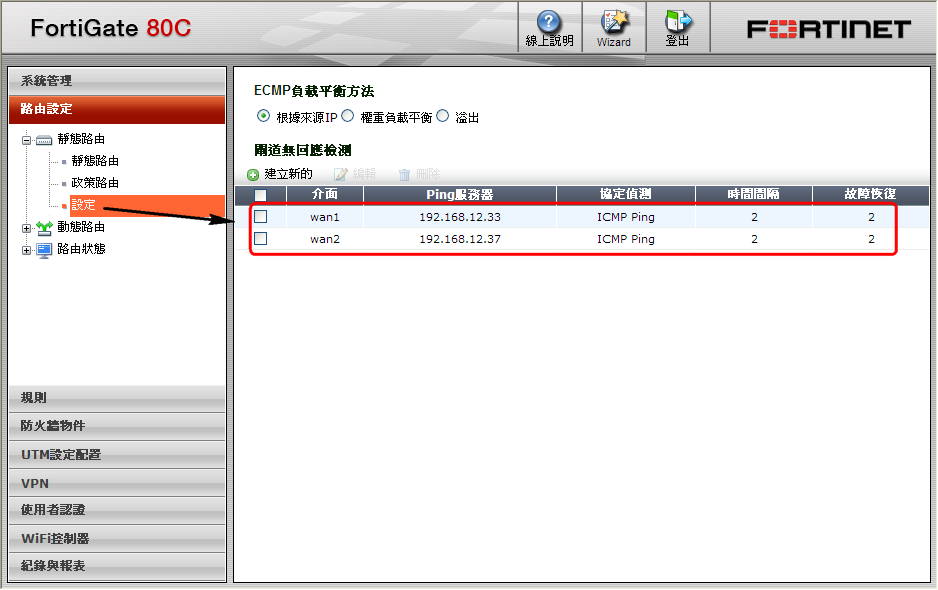Open the 規則 menu section
Image resolution: width=938 pixels, height=590 pixels.
click(117, 398)
